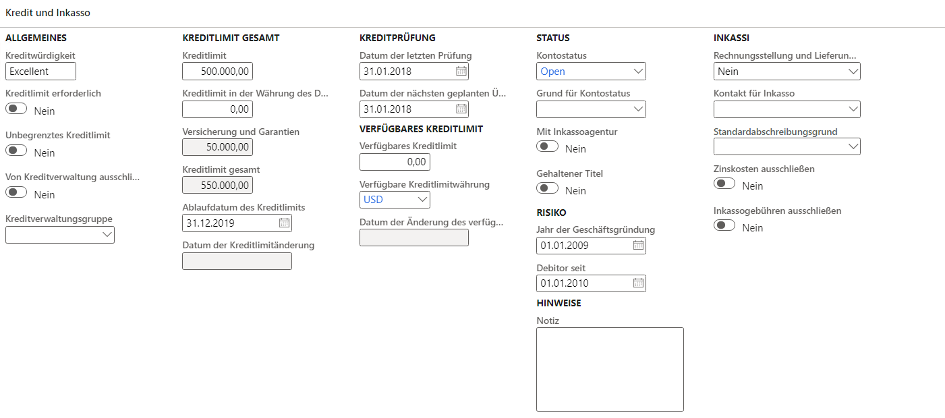Image resolution: width=945 pixels, height=418 pixels.
Task: Open calendar for Datum der letzten Prüfung
Action: point(460,71)
